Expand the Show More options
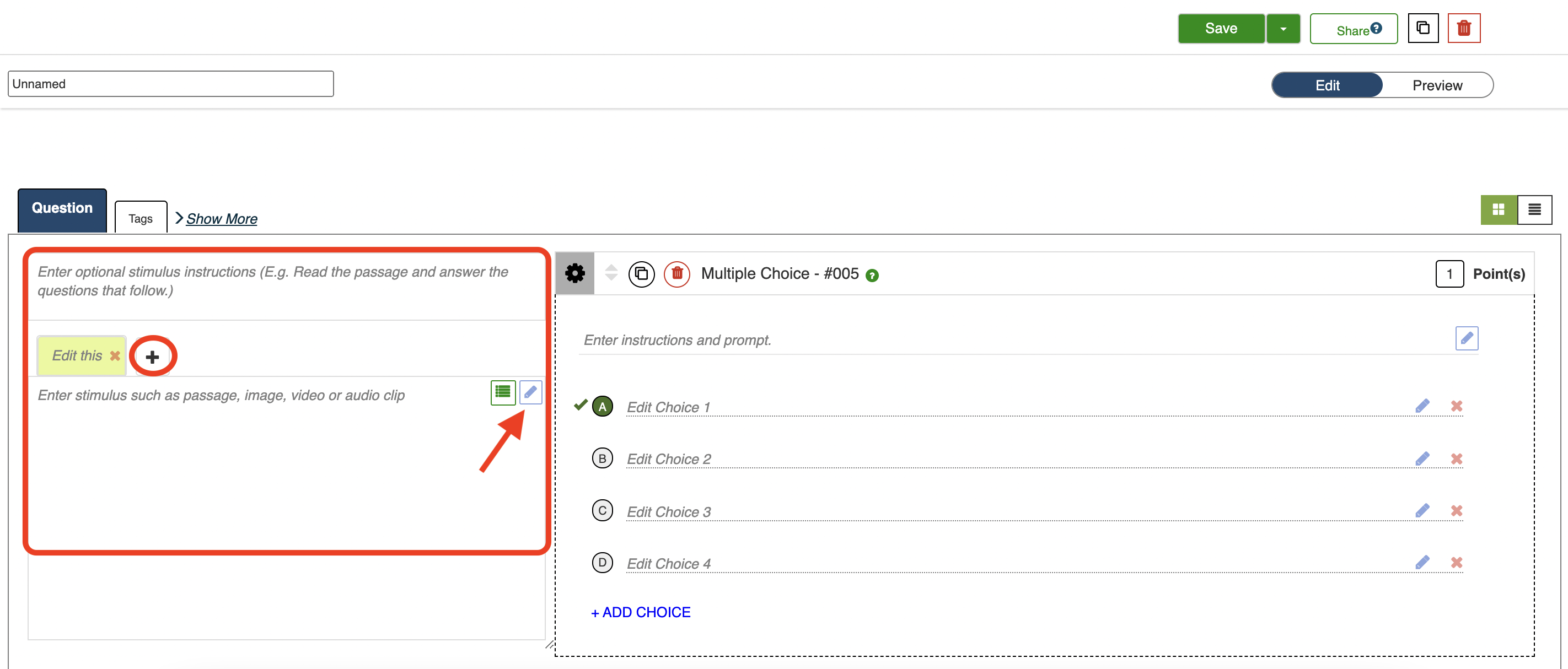 click(x=221, y=219)
